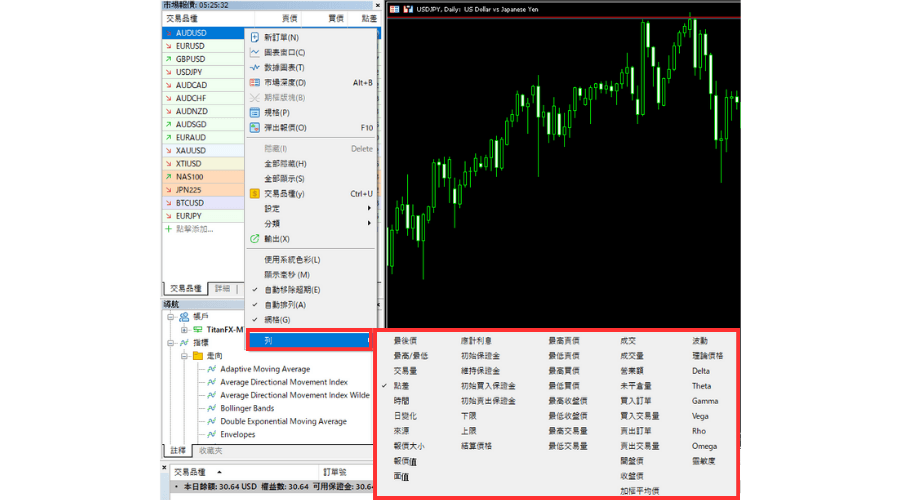900x500 pixels.
Task: Select 全部顯示 Show All menu item
Action: (285, 178)
